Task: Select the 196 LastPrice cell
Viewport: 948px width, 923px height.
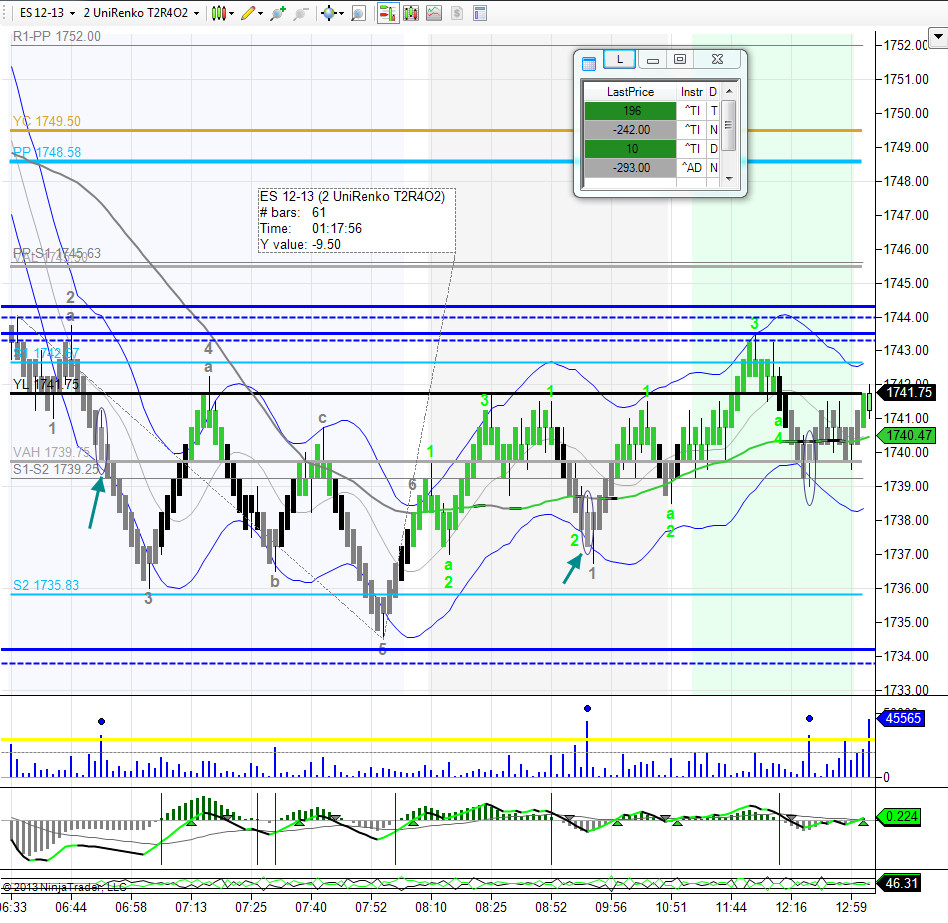Action: pyautogui.click(x=631, y=111)
